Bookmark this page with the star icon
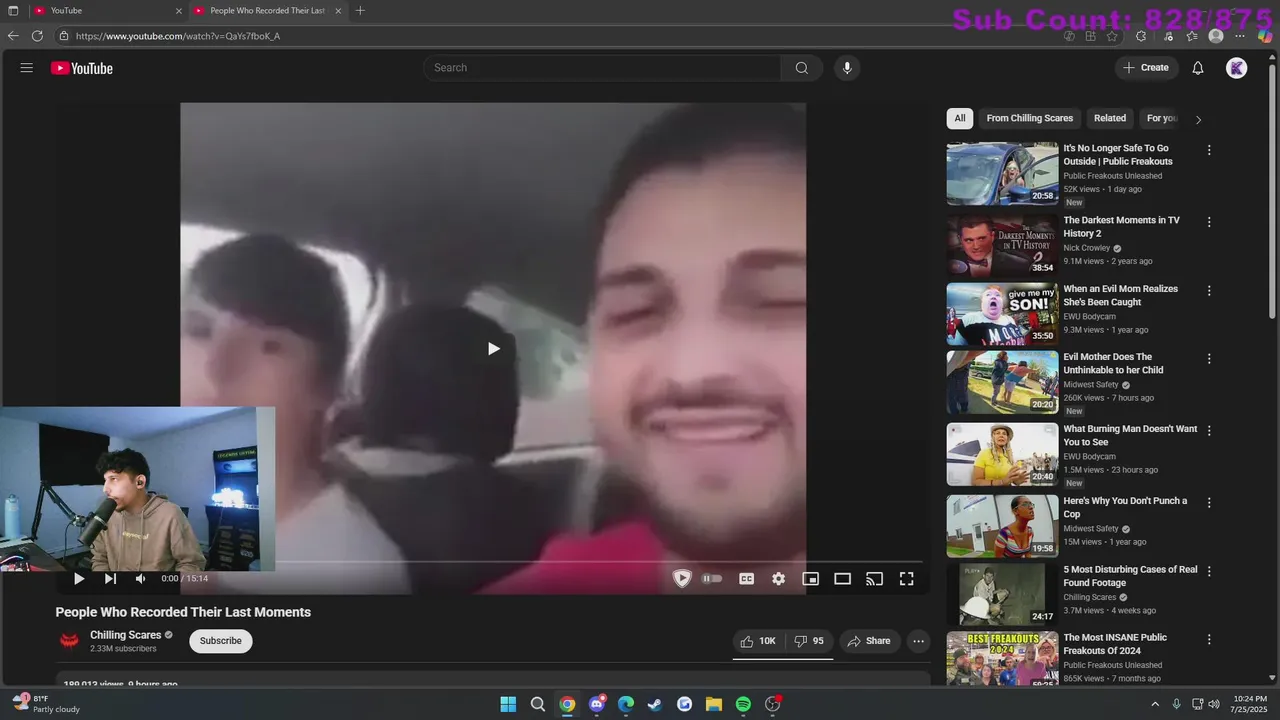1280x720 pixels. tap(1112, 36)
